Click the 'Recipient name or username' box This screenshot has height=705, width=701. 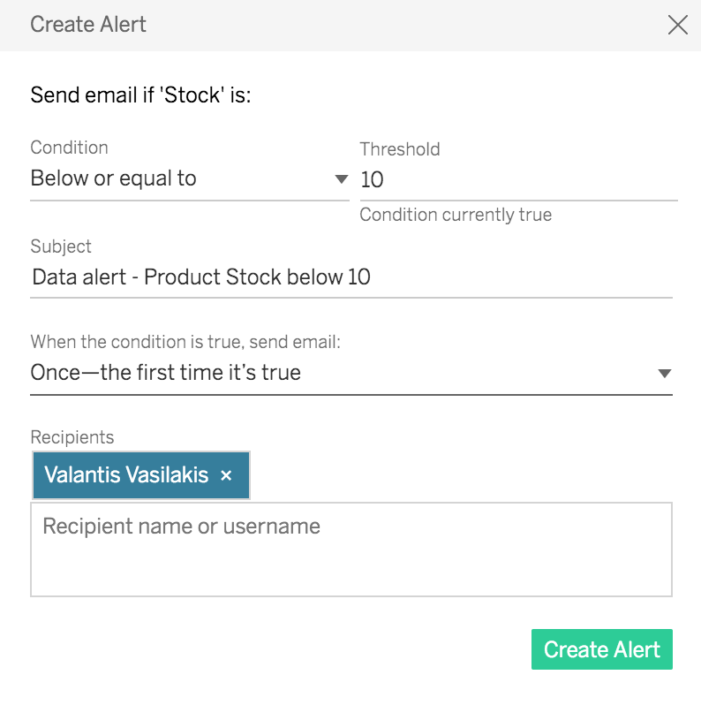point(350,549)
